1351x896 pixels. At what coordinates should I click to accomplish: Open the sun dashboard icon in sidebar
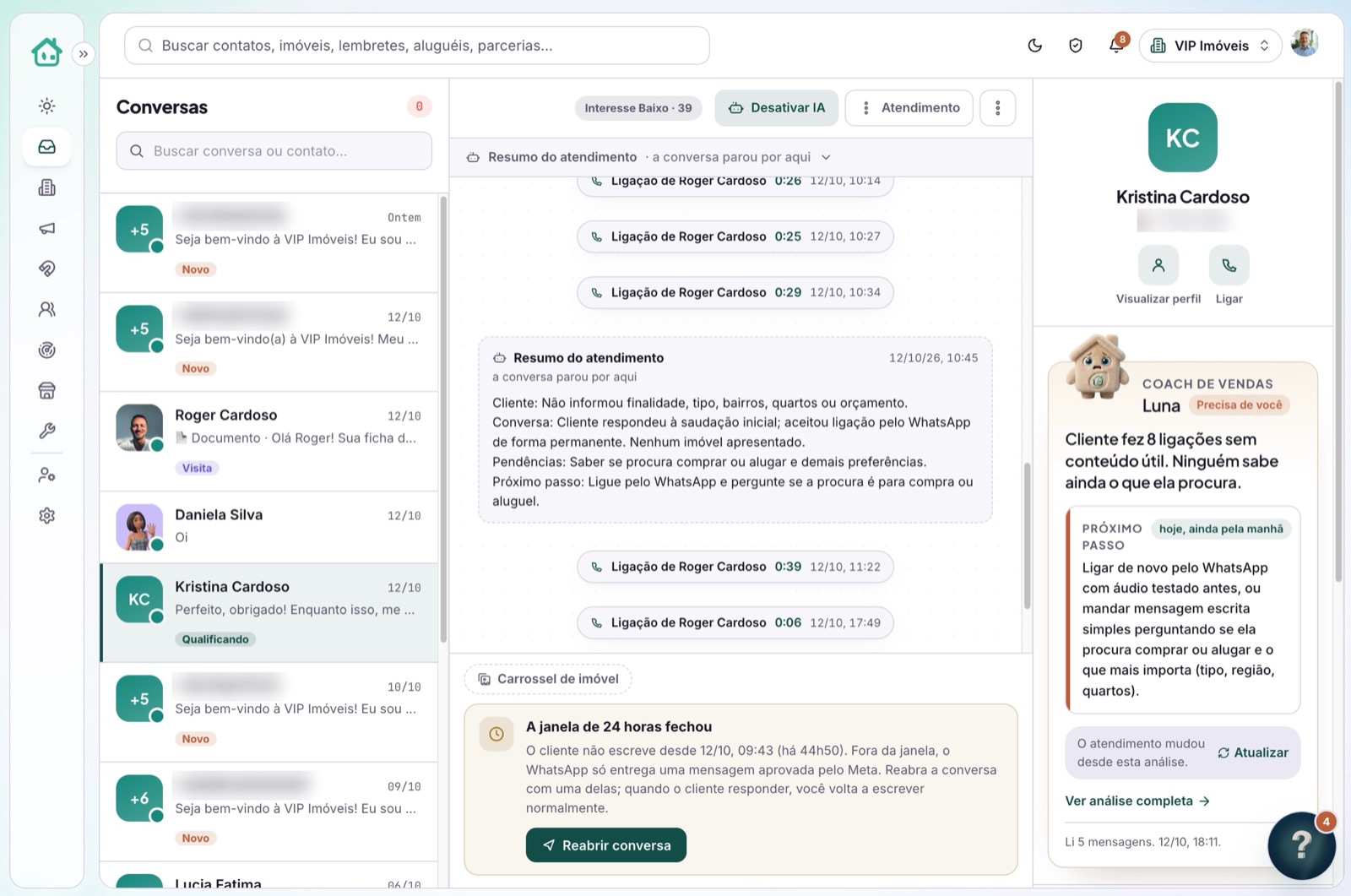47,106
